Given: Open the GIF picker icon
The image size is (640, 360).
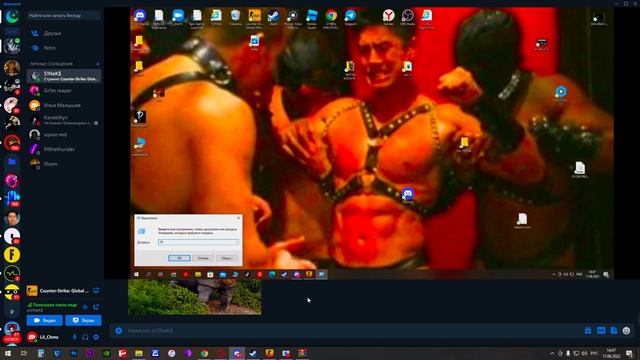Looking at the screenshot, I should (x=601, y=331).
